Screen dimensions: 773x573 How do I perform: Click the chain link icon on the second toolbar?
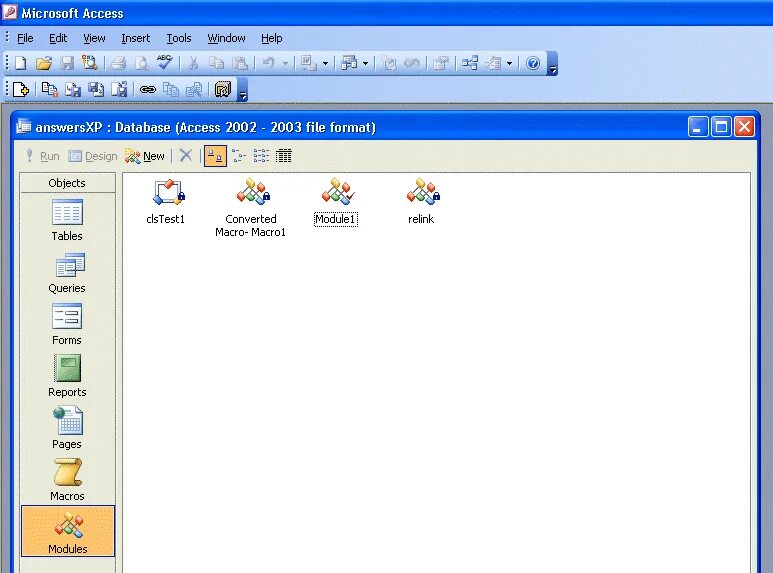147,90
